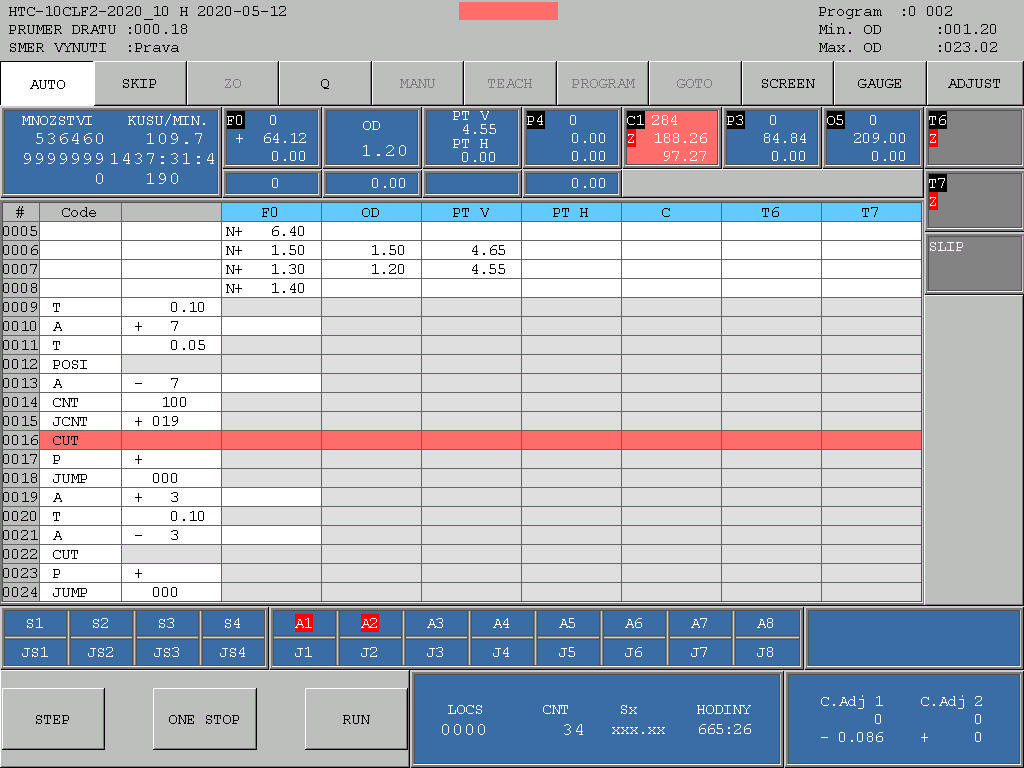Screen dimensions: 1024x768
Task: Toggle the S1 sensor button
Action: pyautogui.click(x=35, y=624)
